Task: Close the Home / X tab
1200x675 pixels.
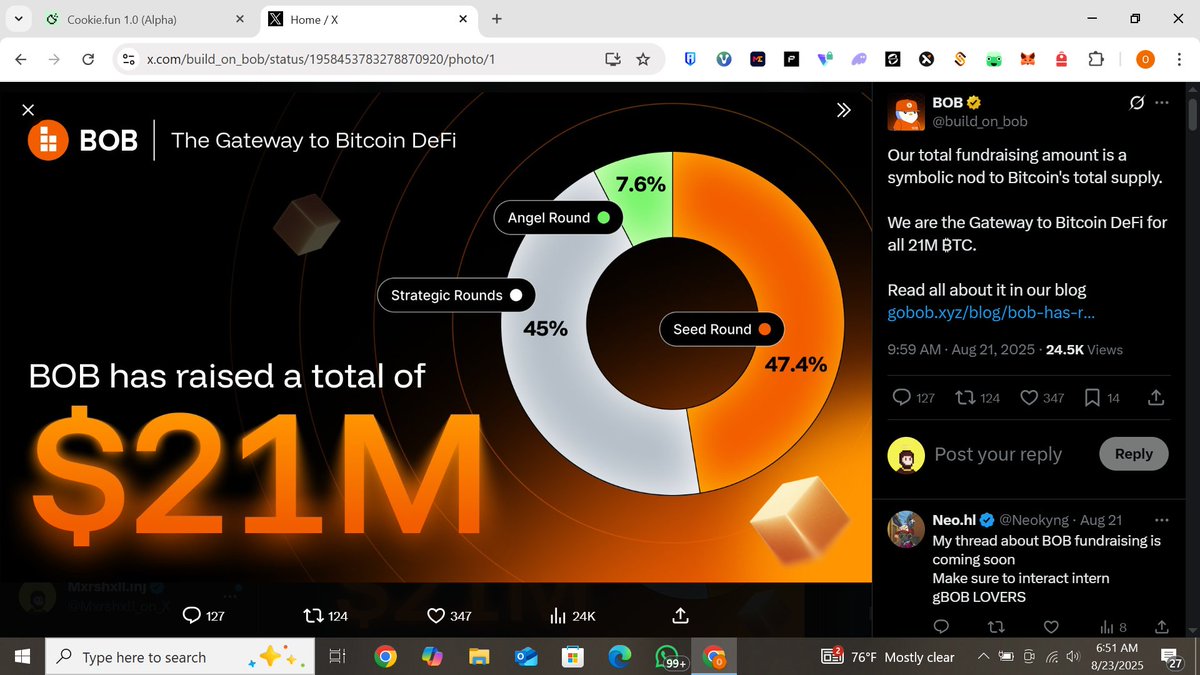Action: pyautogui.click(x=463, y=19)
